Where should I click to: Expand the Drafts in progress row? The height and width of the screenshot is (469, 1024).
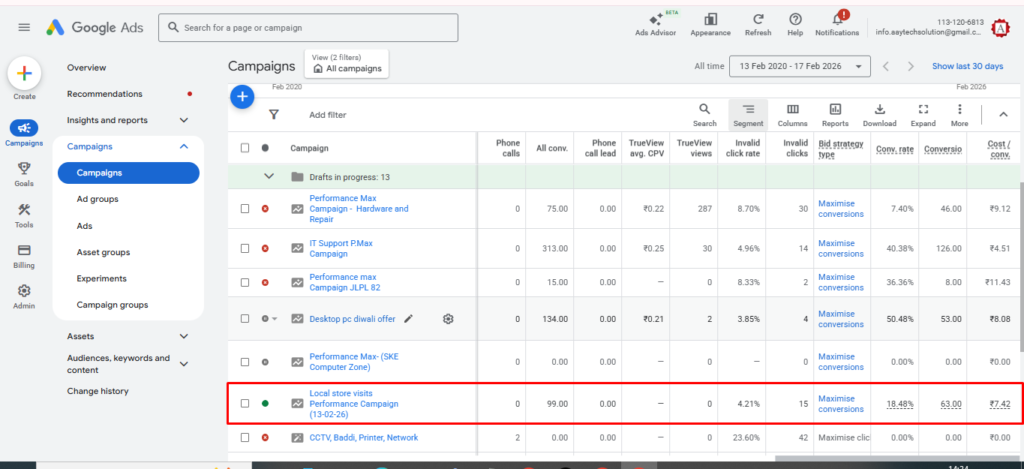pos(268,176)
